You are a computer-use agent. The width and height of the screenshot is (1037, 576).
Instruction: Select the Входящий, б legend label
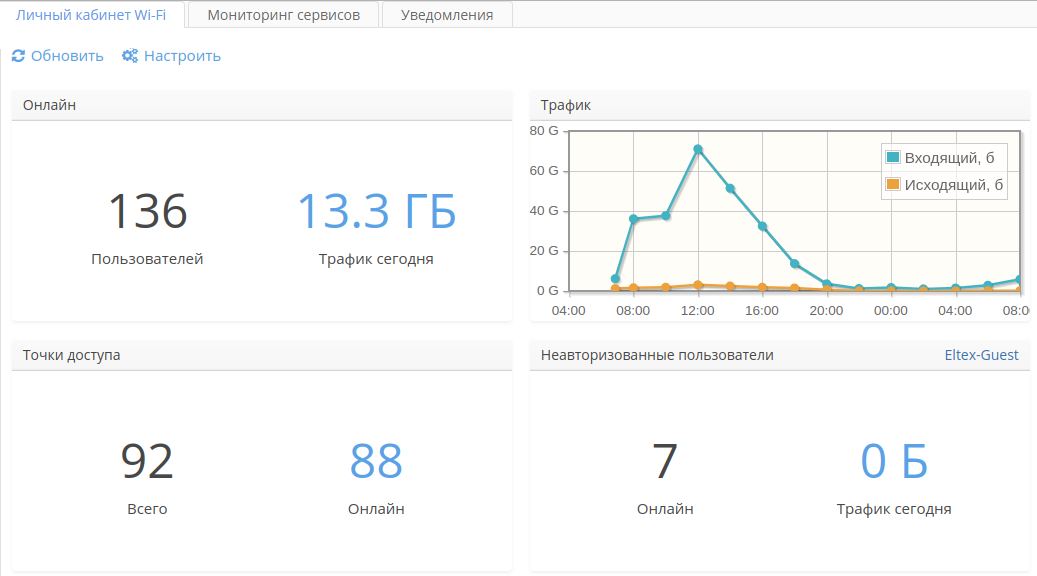949,158
